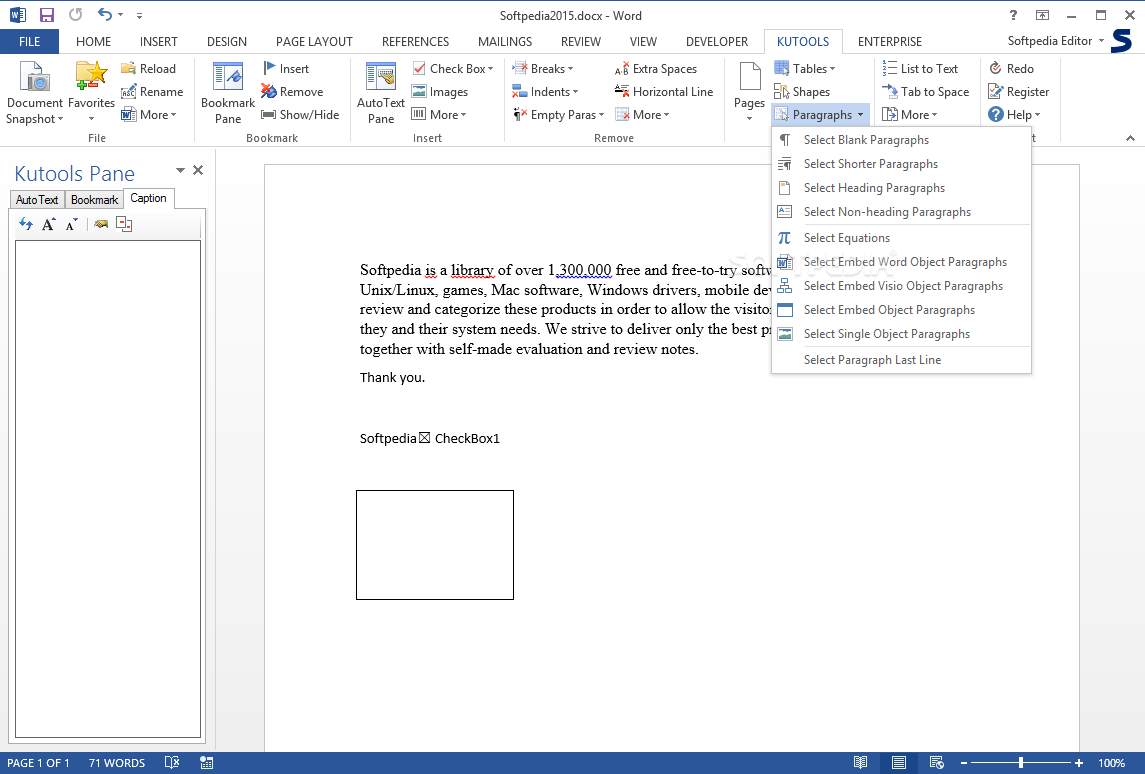Open the Document Snapshot tool
The width and height of the screenshot is (1145, 774).
pyautogui.click(x=34, y=93)
